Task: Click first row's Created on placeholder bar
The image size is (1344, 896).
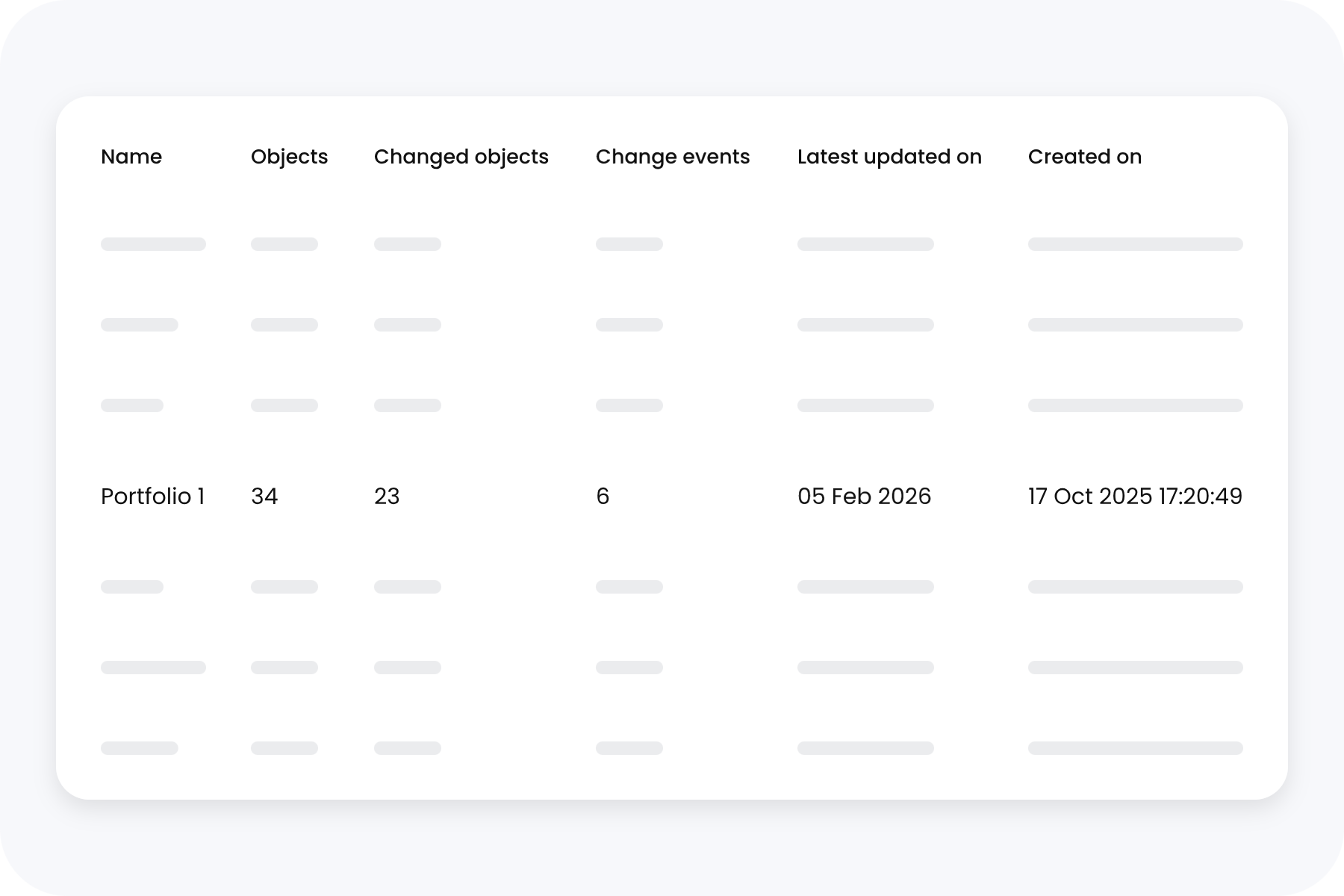Action: tap(1135, 244)
